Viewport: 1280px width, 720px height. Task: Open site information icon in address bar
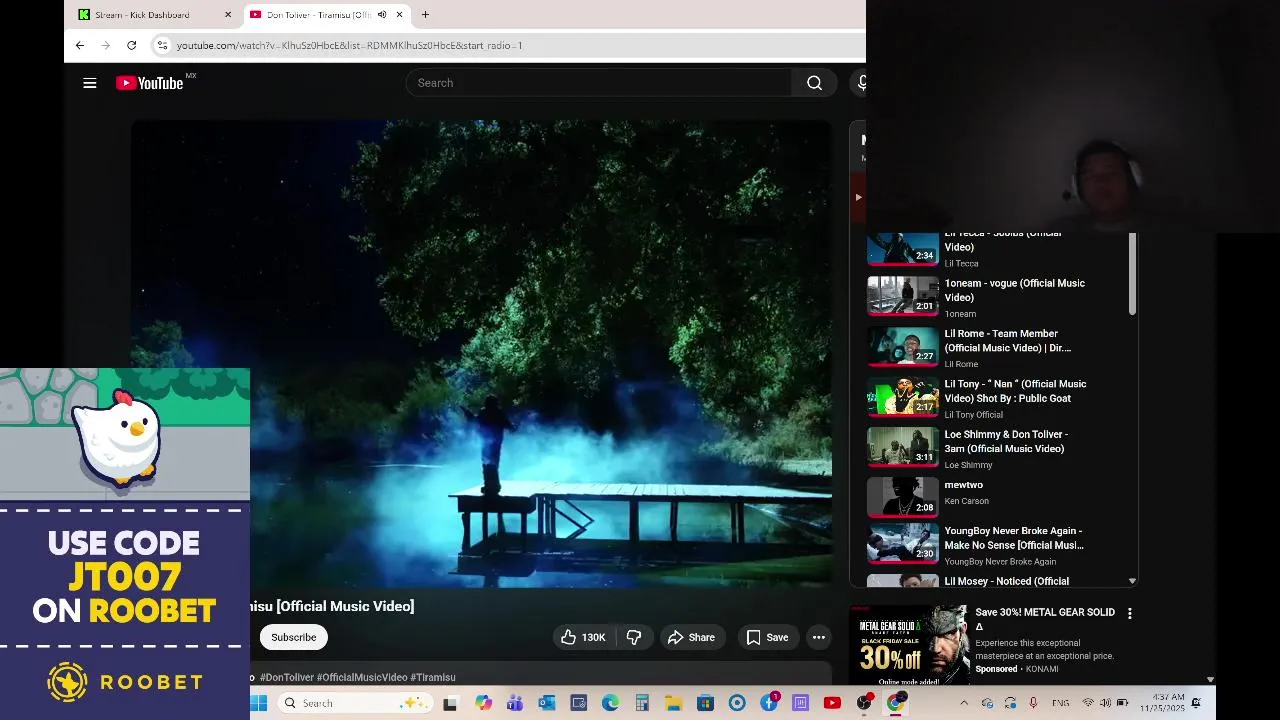pyautogui.click(x=162, y=45)
